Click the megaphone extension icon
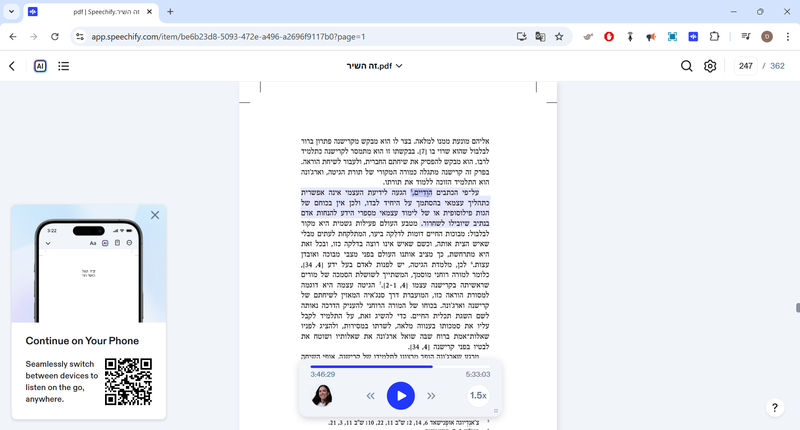 pos(651,37)
